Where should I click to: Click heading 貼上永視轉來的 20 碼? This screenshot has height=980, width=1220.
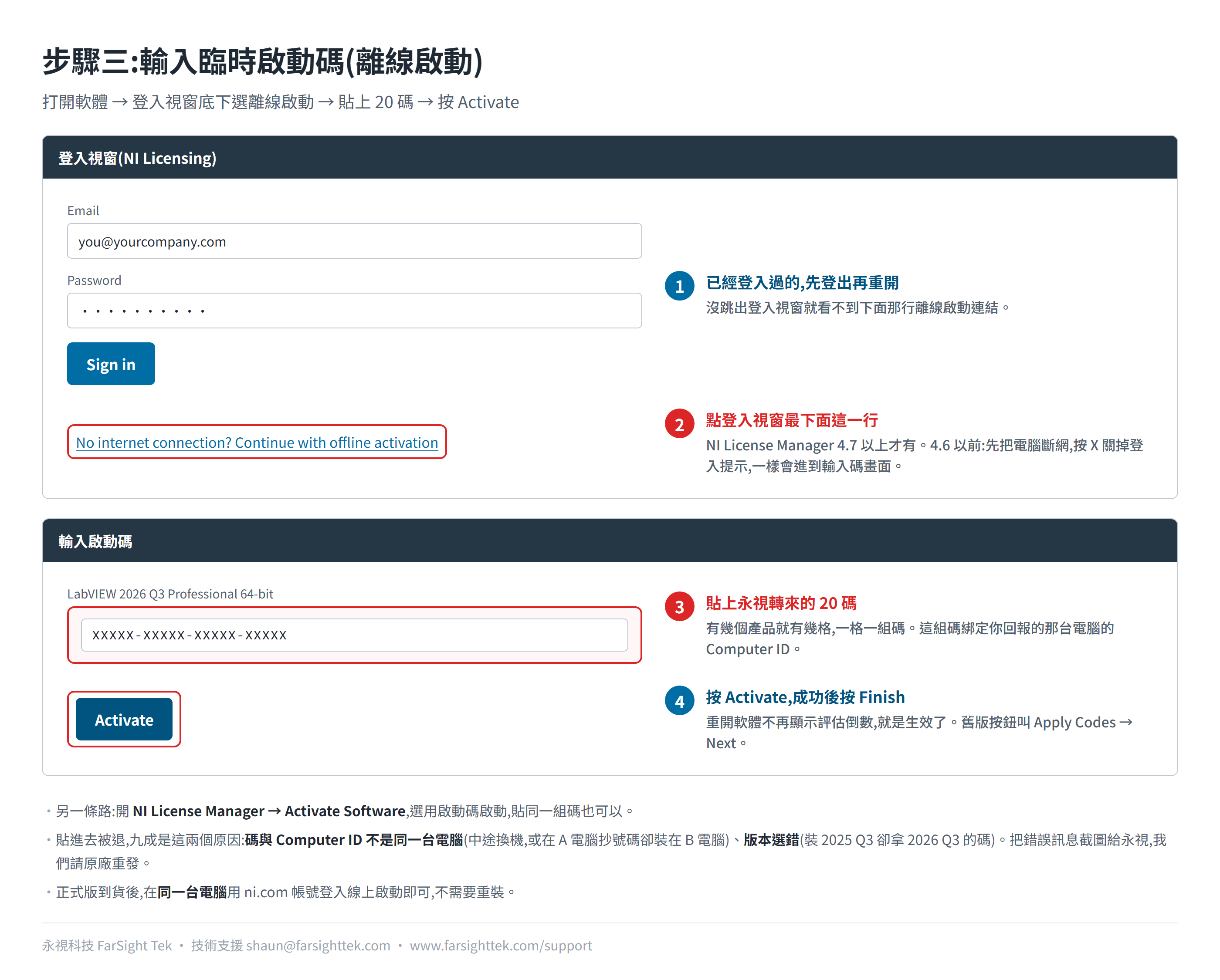781,603
